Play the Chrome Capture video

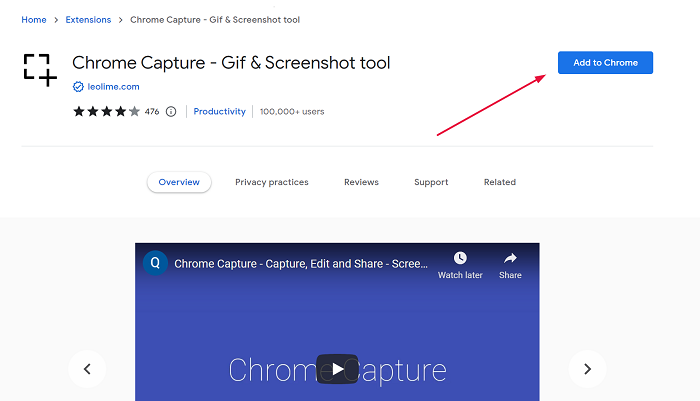337,369
